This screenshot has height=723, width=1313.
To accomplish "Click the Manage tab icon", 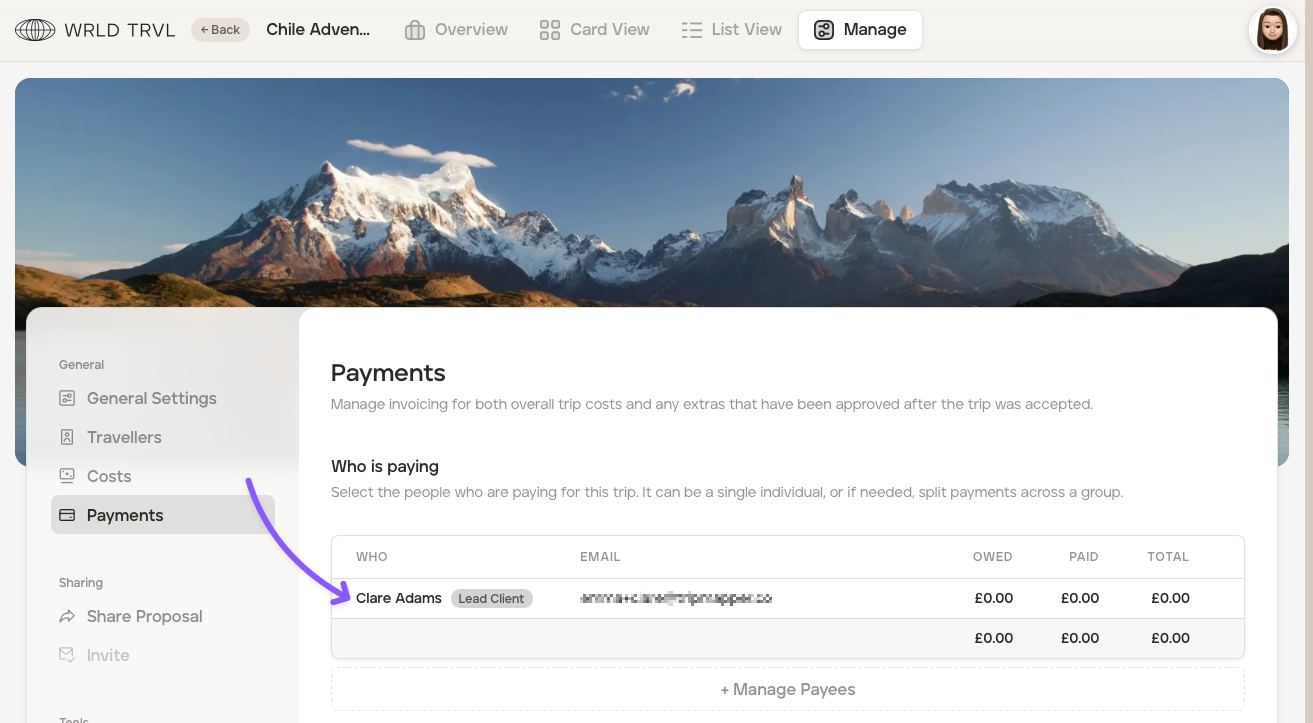I will [824, 30].
